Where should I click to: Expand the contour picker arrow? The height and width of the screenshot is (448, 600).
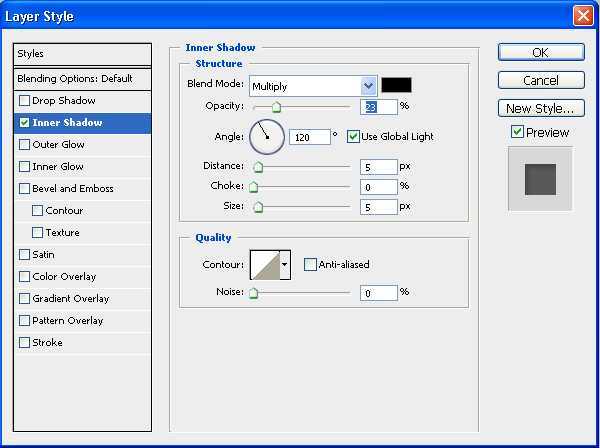pyautogui.click(x=285, y=265)
